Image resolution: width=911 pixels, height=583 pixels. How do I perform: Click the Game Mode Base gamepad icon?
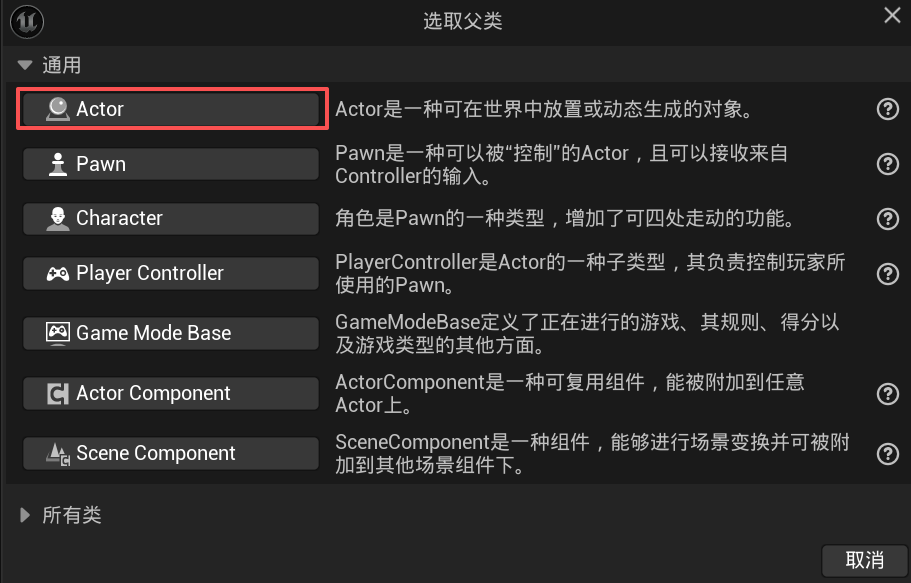(x=58, y=333)
